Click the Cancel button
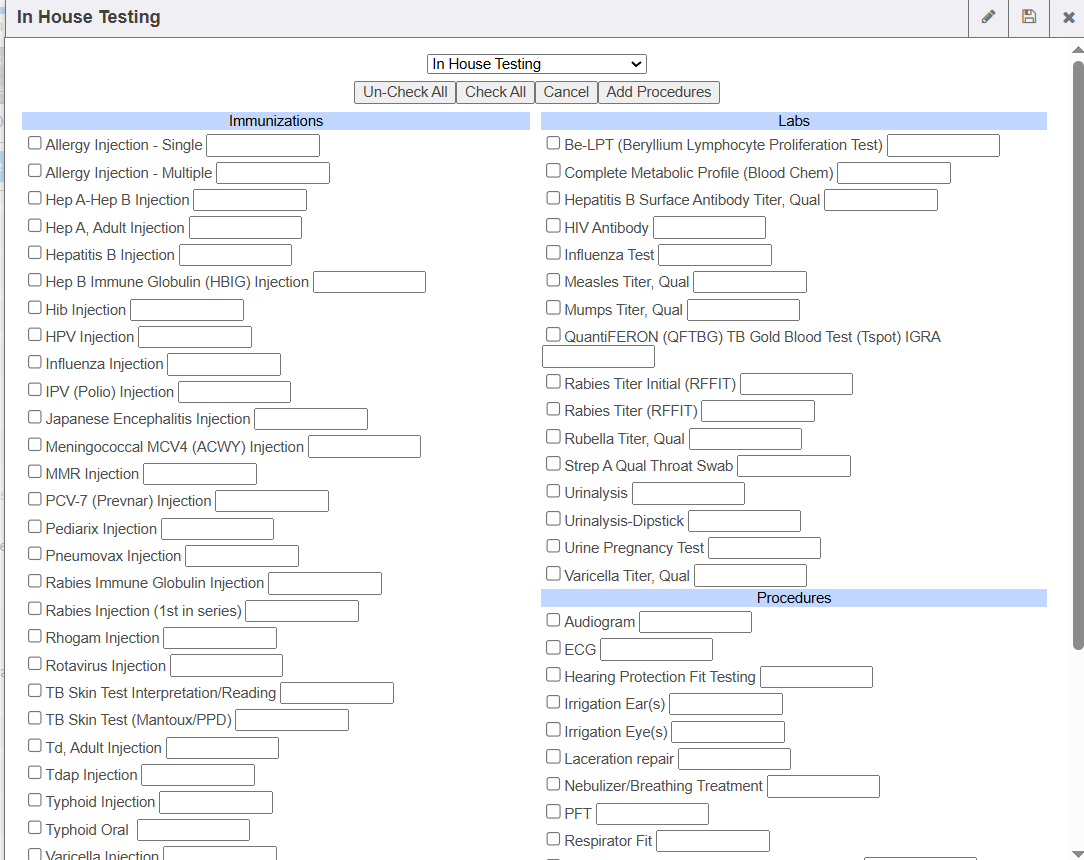 coord(566,92)
